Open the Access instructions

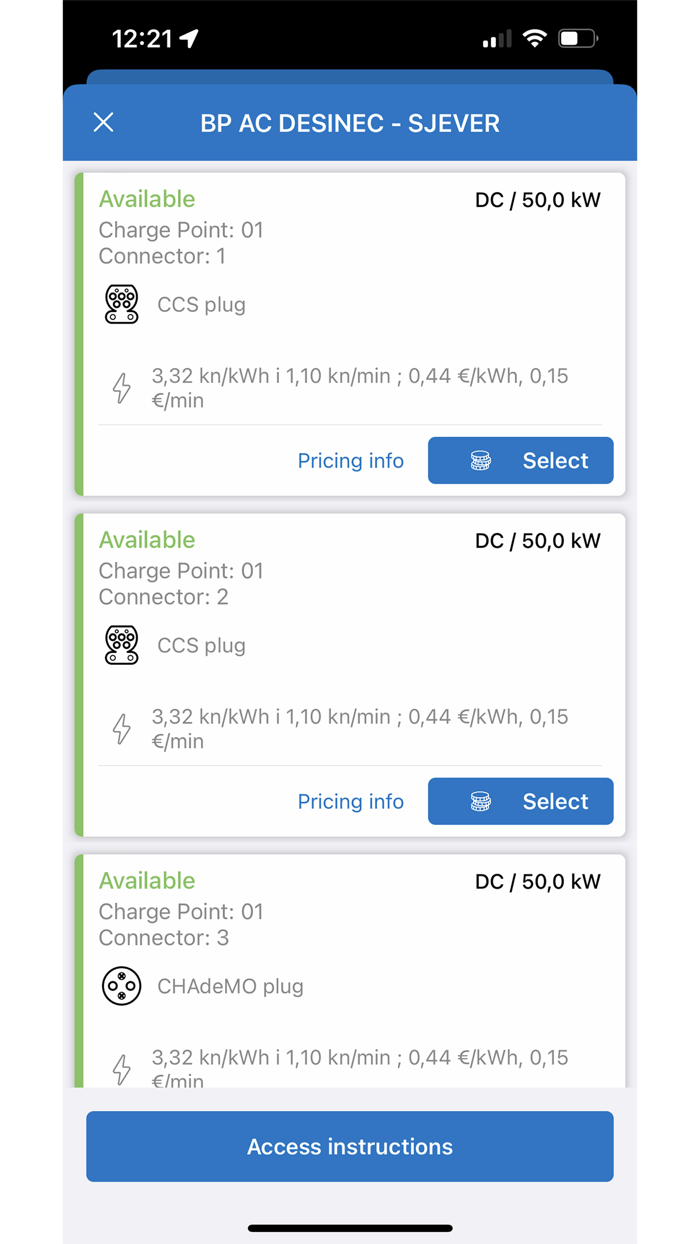click(x=350, y=1146)
